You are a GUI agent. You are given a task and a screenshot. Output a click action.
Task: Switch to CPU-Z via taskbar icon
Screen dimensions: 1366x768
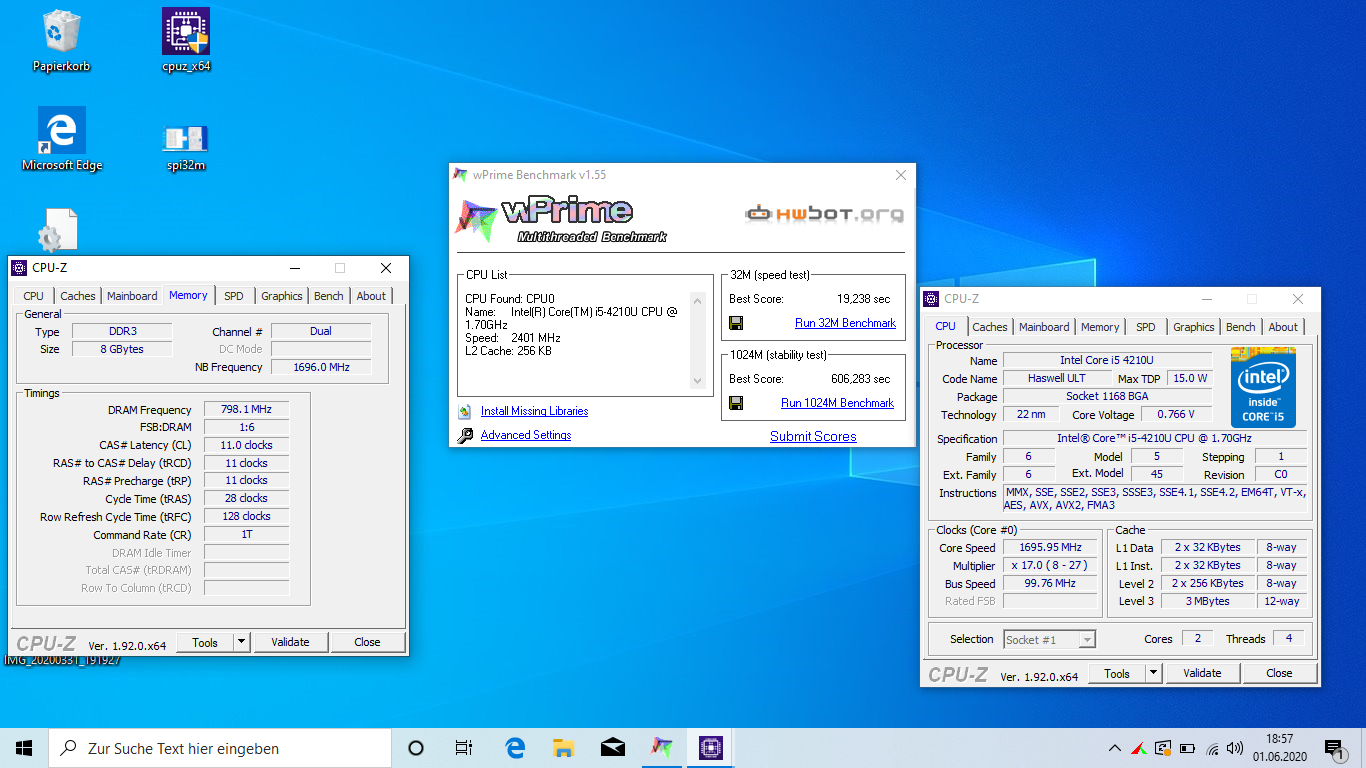pos(711,748)
